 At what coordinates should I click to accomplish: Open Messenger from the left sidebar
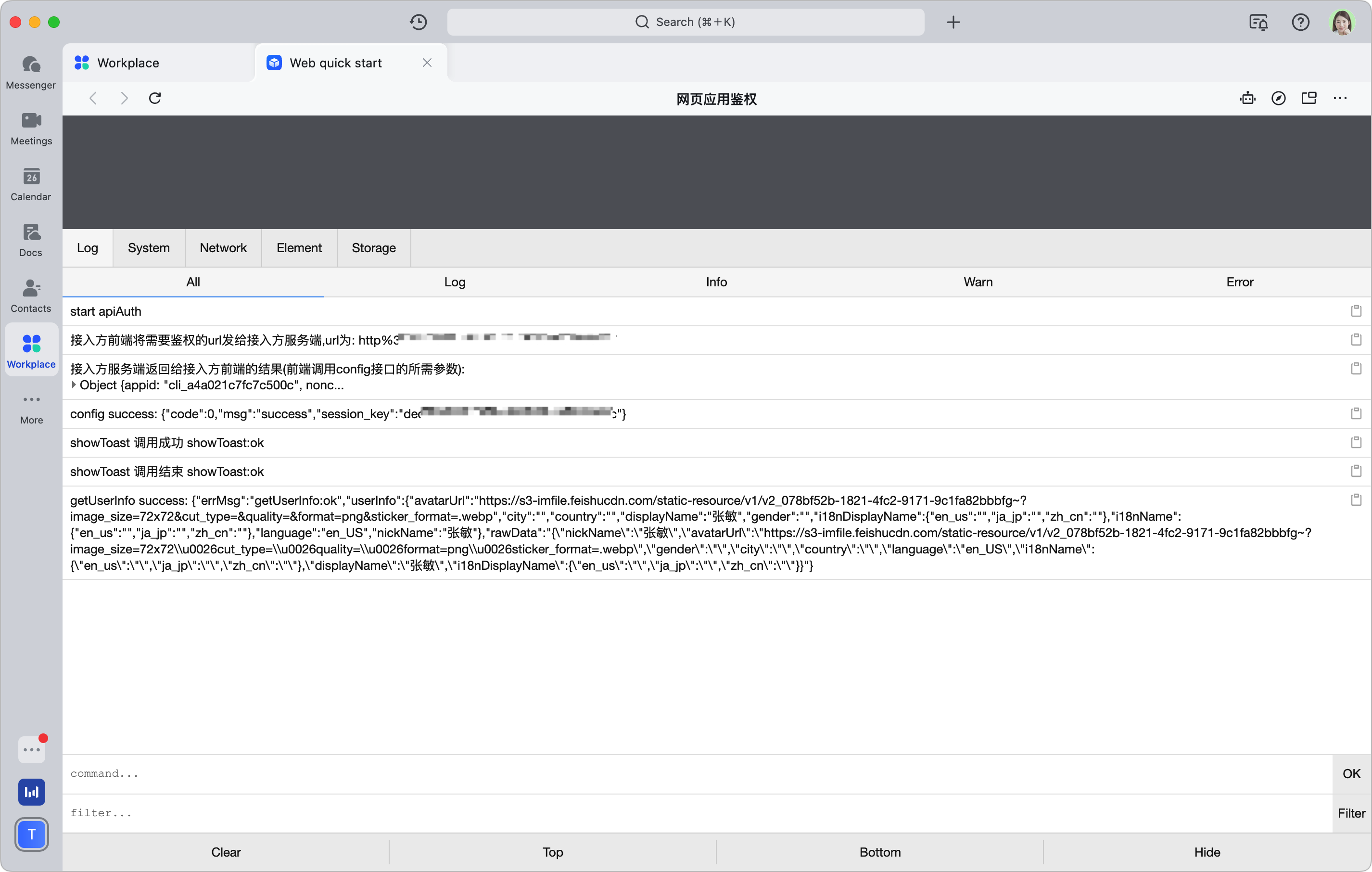[31, 72]
